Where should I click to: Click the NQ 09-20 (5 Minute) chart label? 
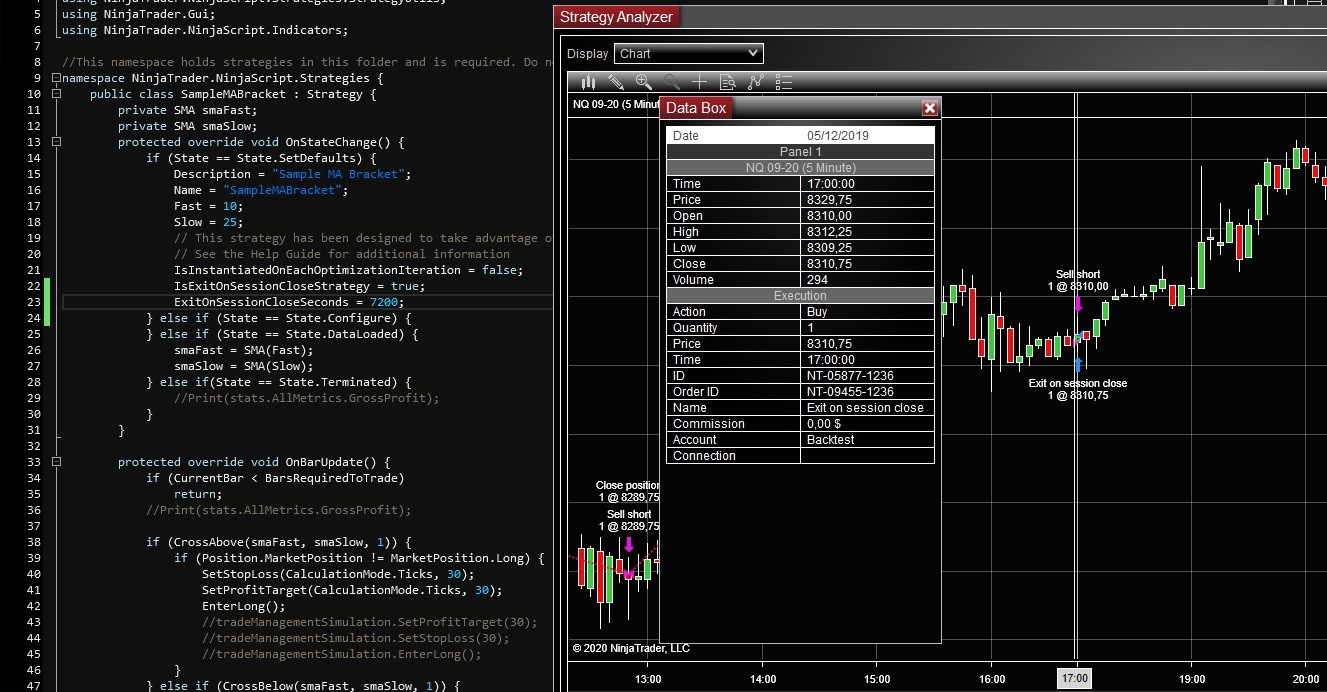[x=615, y=104]
